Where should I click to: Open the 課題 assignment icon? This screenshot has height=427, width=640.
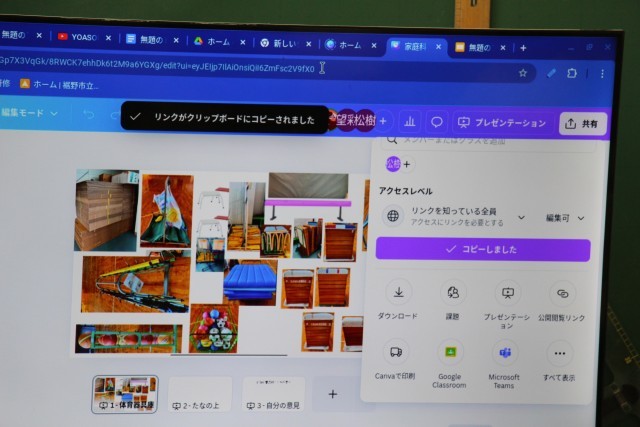[x=453, y=293]
